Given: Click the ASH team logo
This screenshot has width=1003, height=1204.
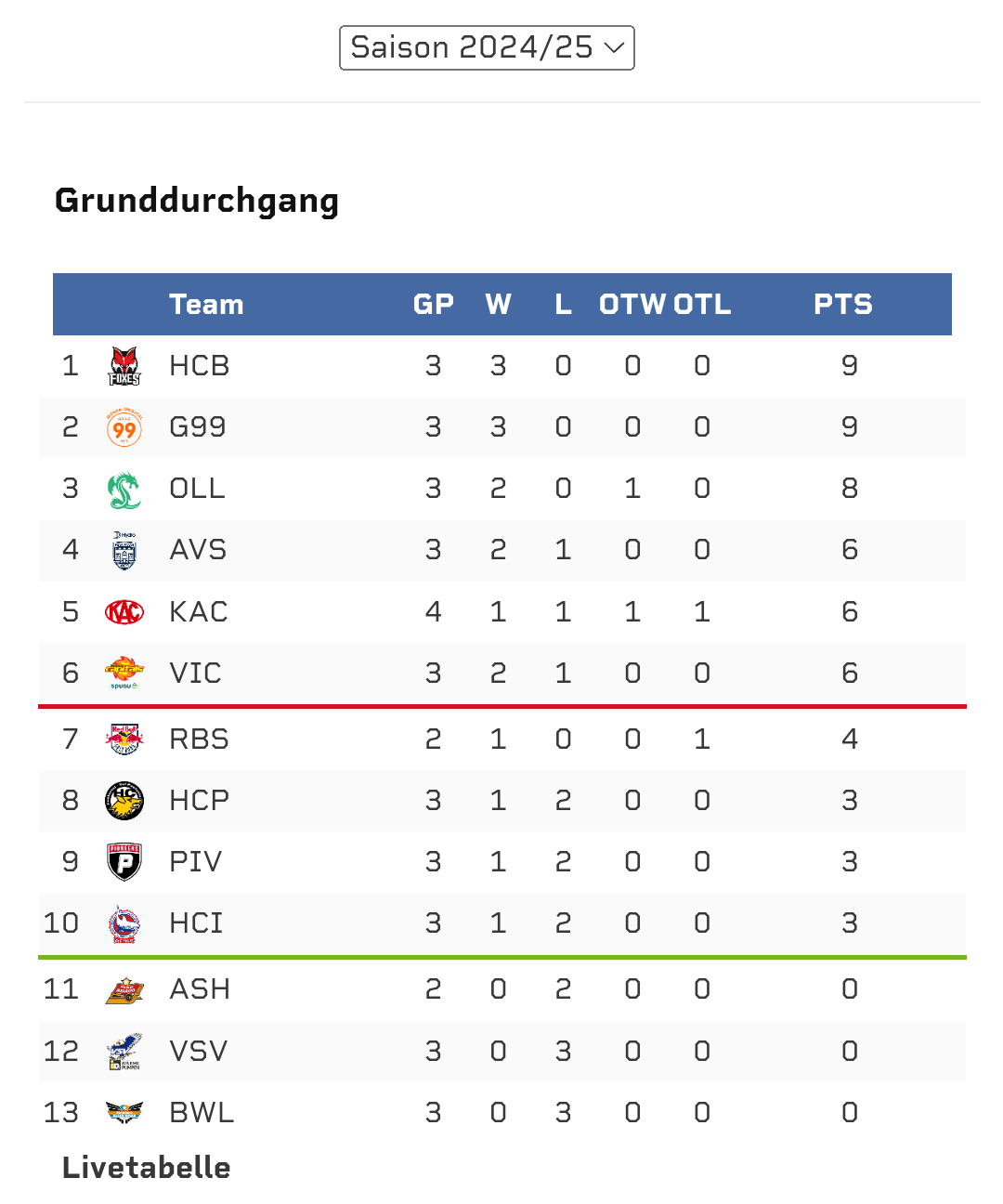Looking at the screenshot, I should (124, 990).
